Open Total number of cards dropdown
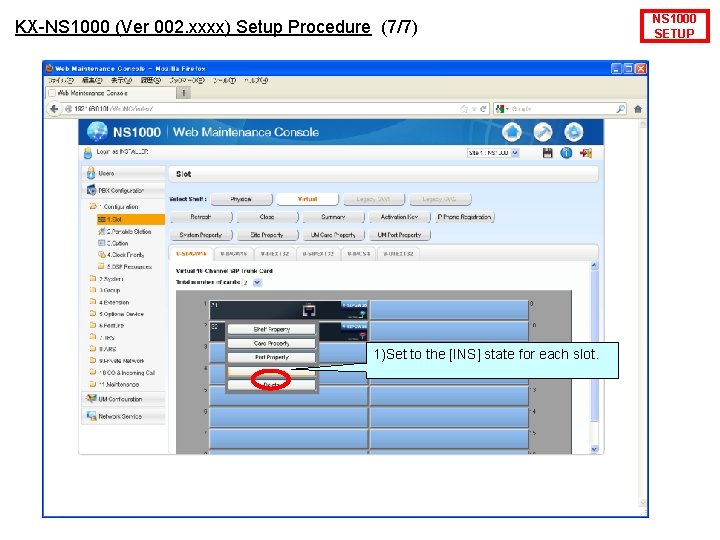Image resolution: width=720 pixels, height=540 pixels. pyautogui.click(x=257, y=282)
